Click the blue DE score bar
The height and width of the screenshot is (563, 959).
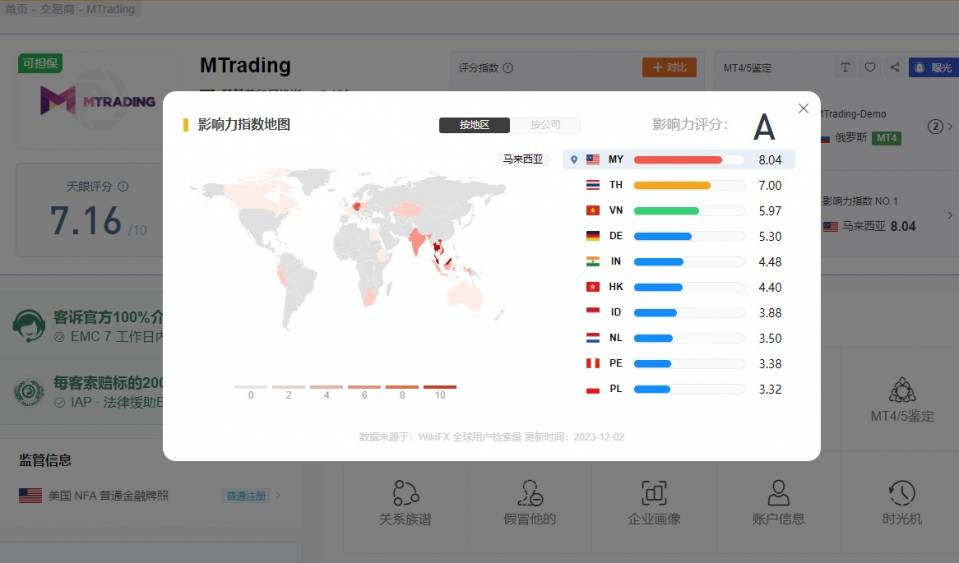click(x=662, y=237)
